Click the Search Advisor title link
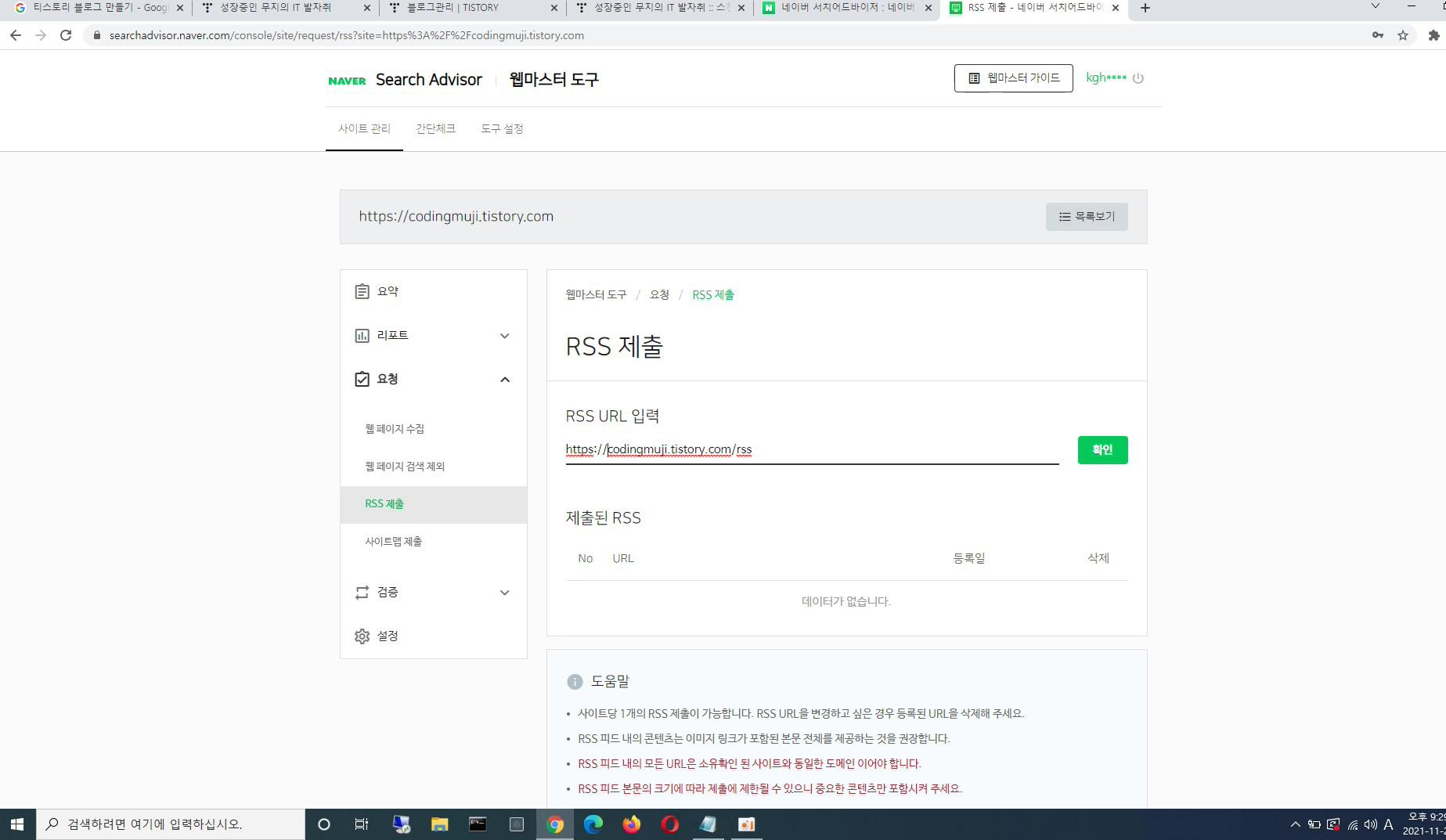 [x=429, y=80]
